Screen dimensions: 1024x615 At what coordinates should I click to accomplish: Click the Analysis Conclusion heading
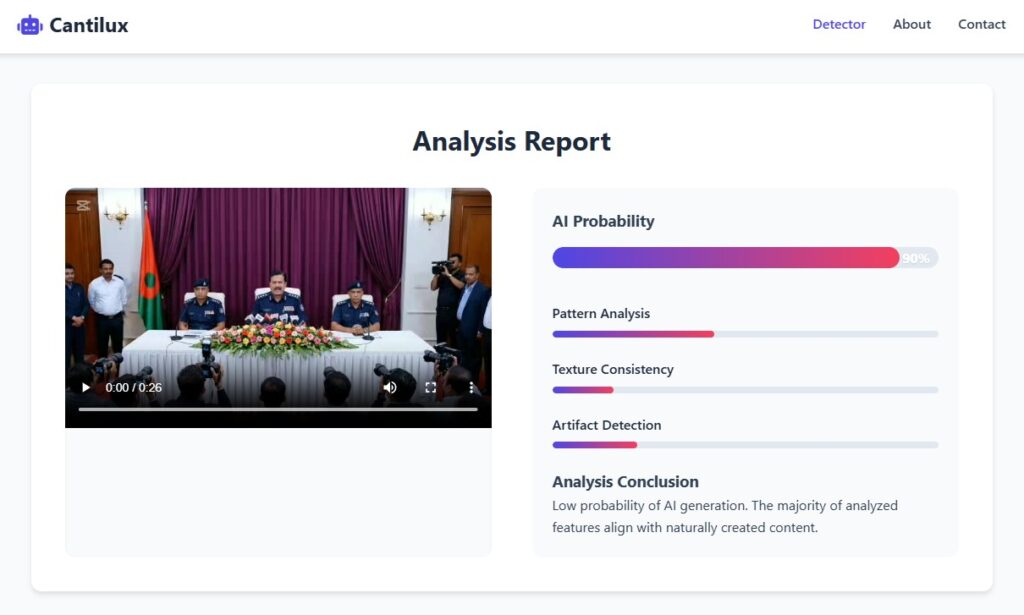[625, 482]
